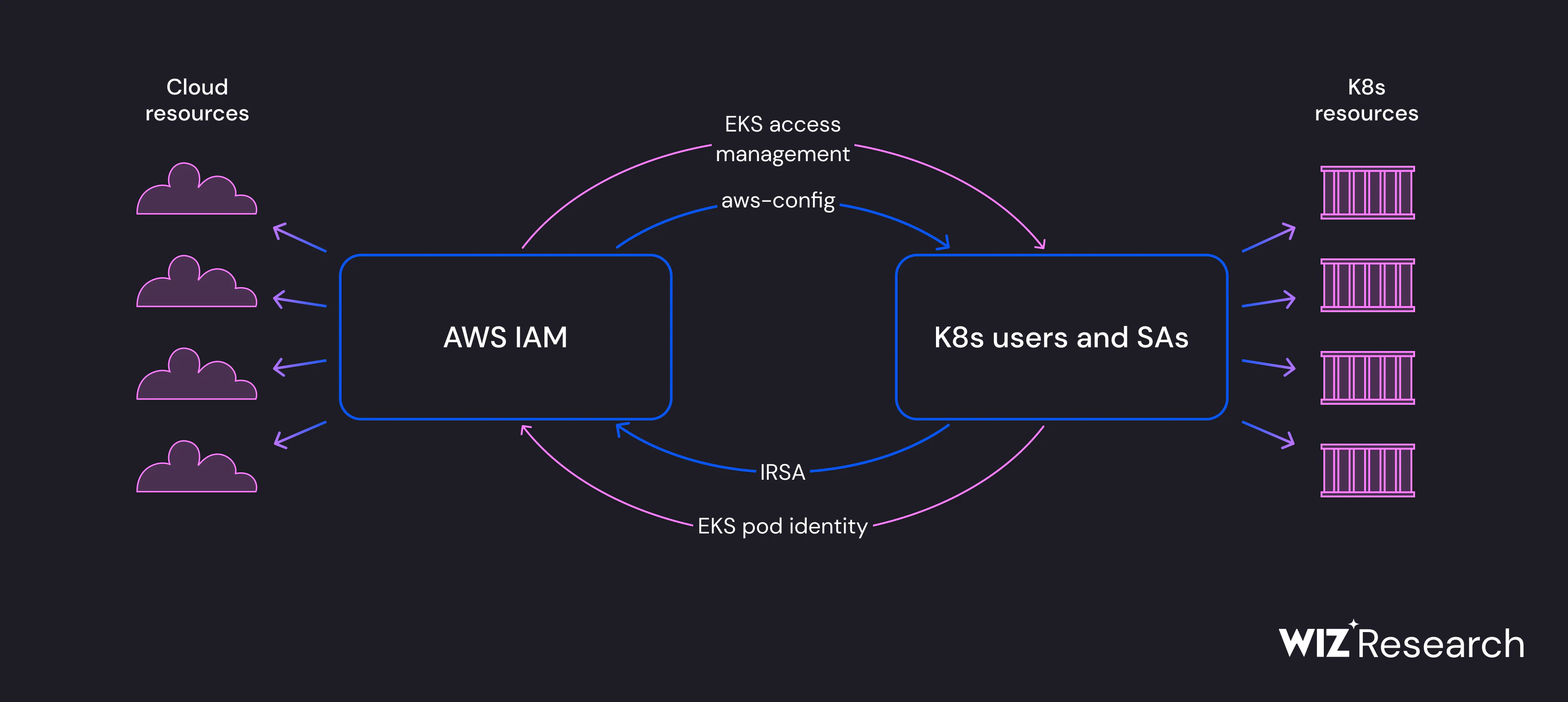Click the second cloud icon from top
The image size is (1568, 702).
(x=196, y=281)
